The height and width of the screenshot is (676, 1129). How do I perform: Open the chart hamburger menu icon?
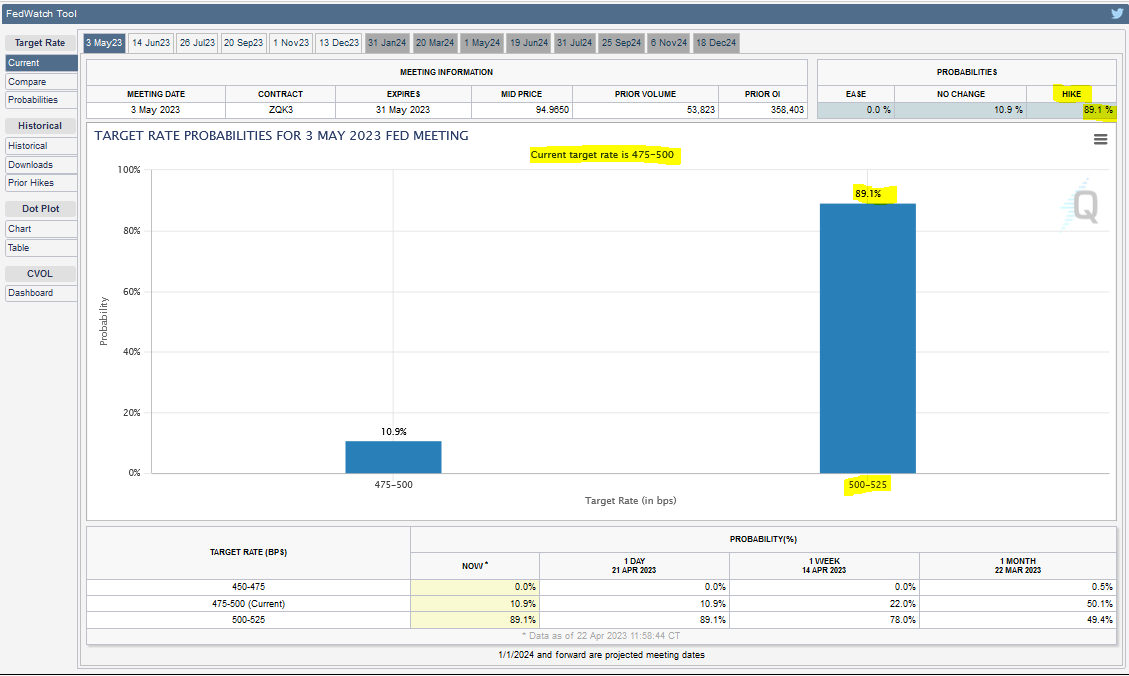(1100, 140)
